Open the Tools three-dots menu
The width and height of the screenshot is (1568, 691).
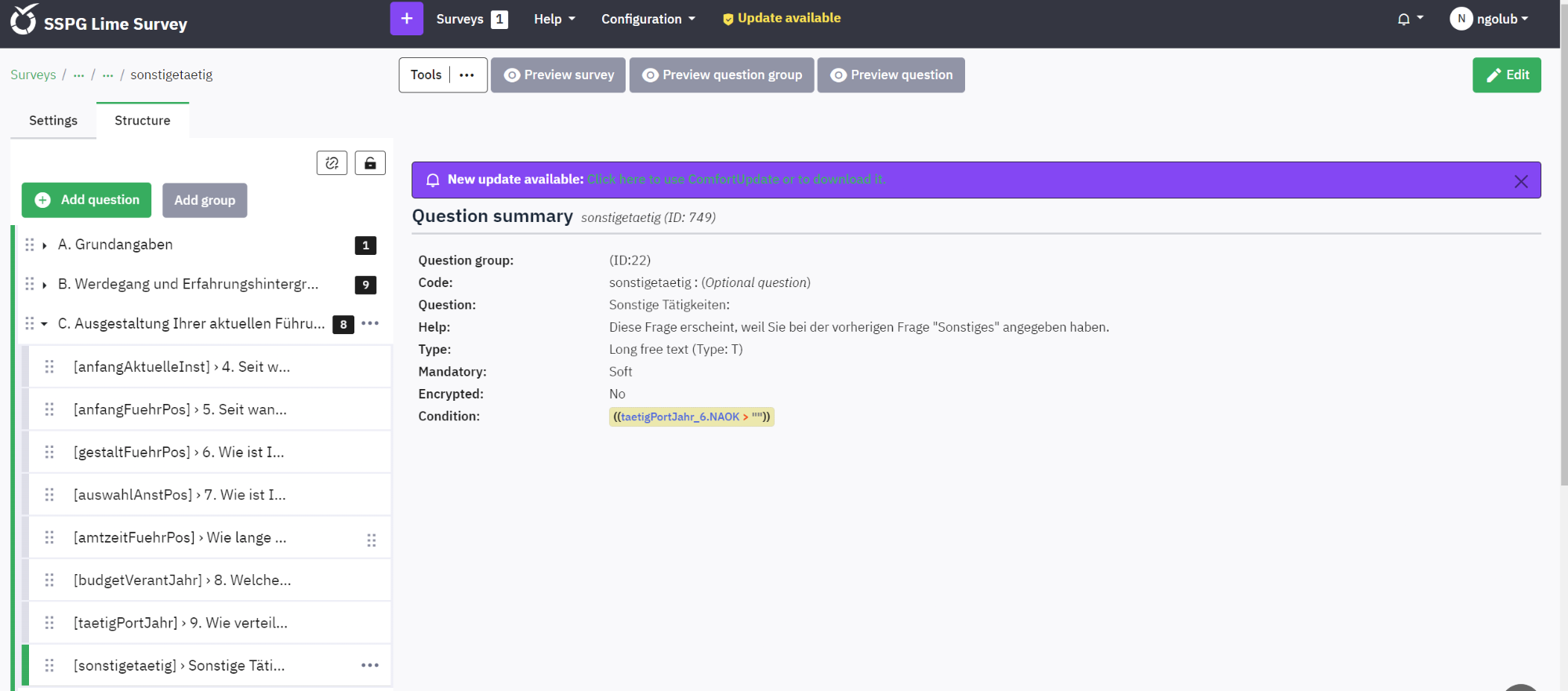(467, 75)
